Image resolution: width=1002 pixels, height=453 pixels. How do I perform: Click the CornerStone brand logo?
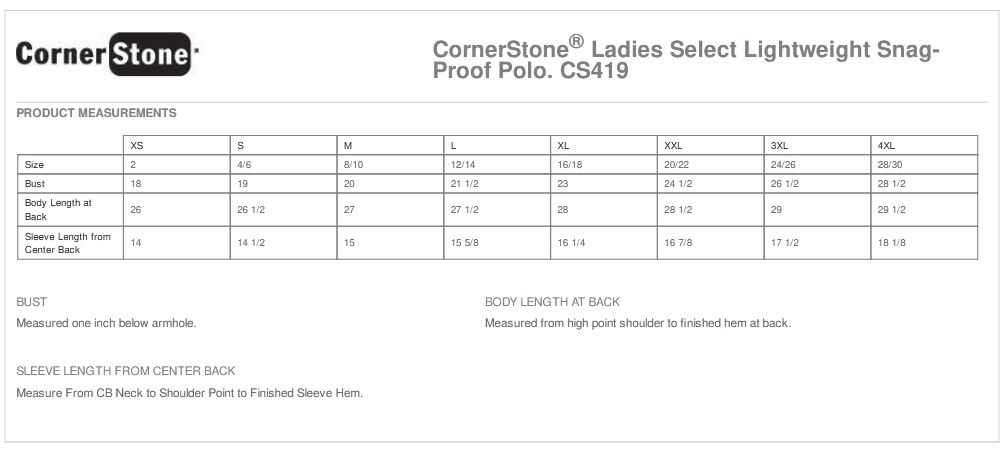(x=105, y=58)
